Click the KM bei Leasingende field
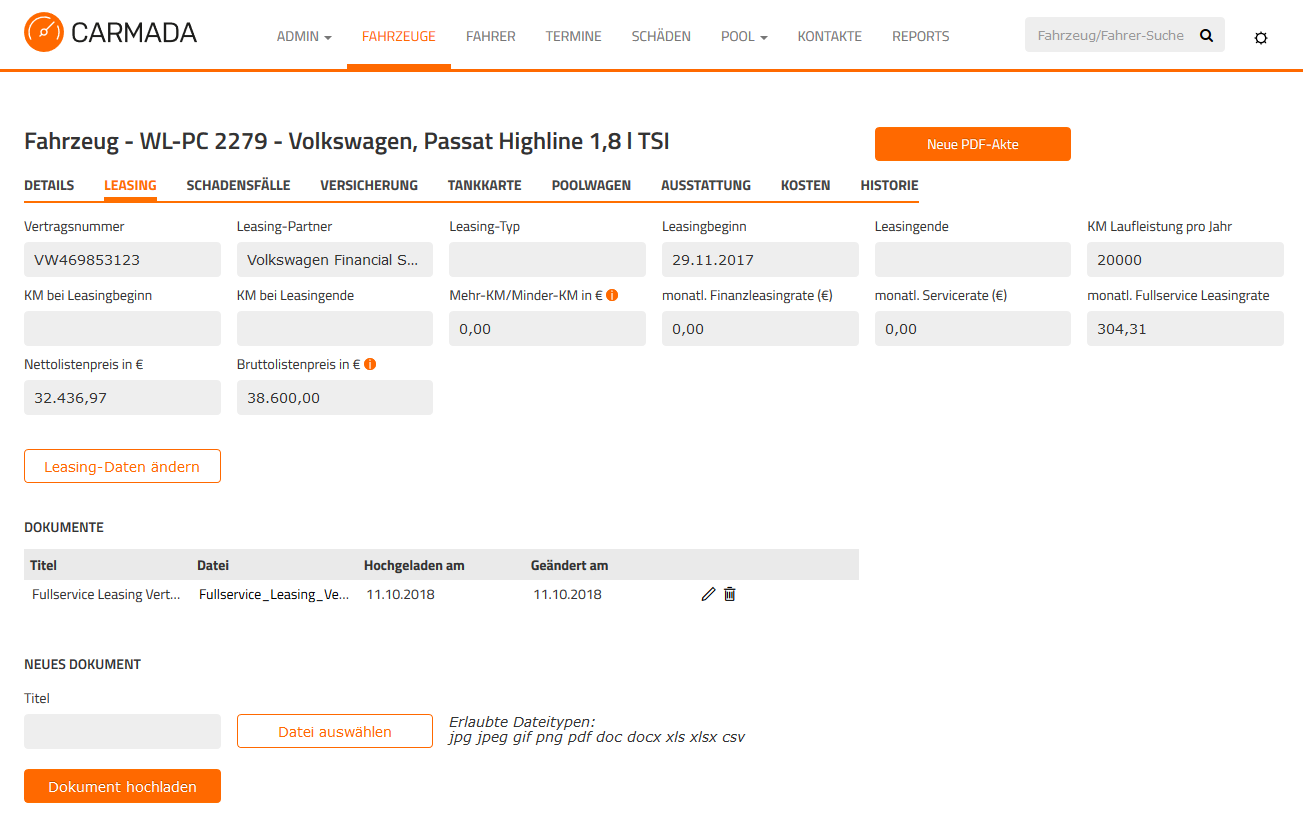Image resolution: width=1303 pixels, height=827 pixels. click(x=335, y=329)
